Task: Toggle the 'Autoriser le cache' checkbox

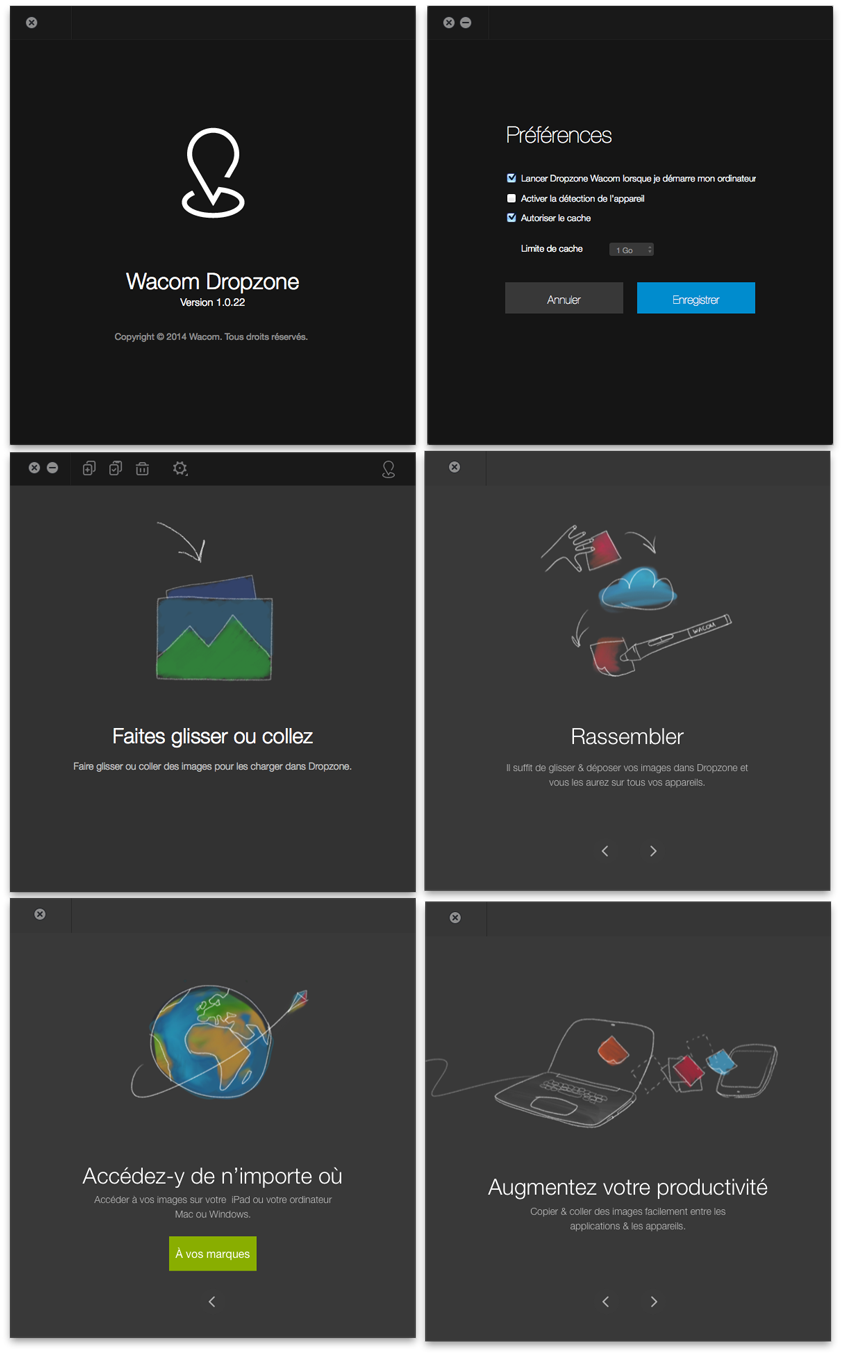Action: (x=511, y=217)
